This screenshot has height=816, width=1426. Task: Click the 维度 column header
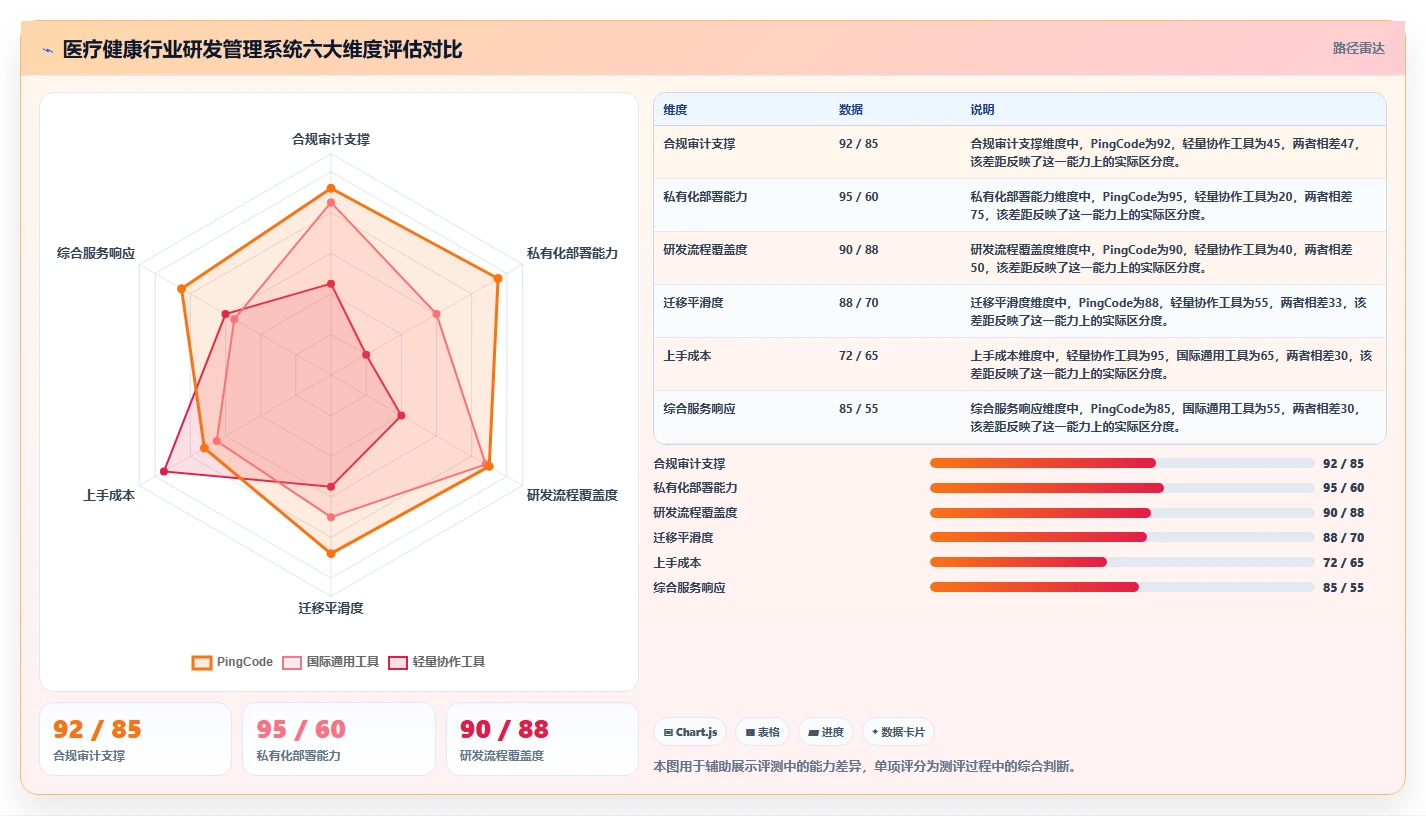coord(676,110)
